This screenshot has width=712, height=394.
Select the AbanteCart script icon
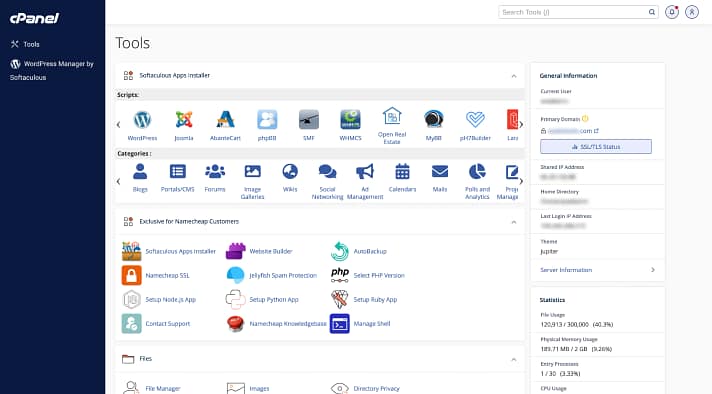(225, 120)
